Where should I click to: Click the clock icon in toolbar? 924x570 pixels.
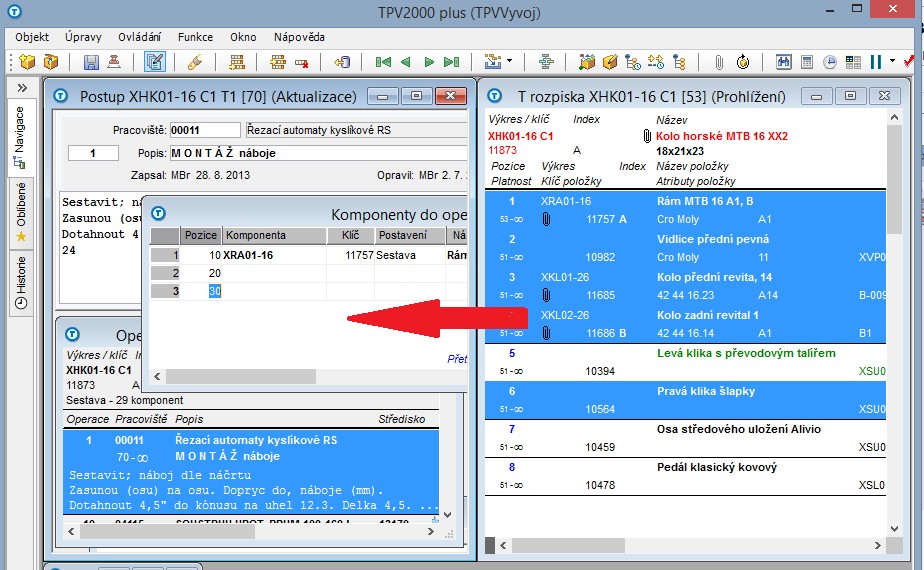(x=831, y=62)
